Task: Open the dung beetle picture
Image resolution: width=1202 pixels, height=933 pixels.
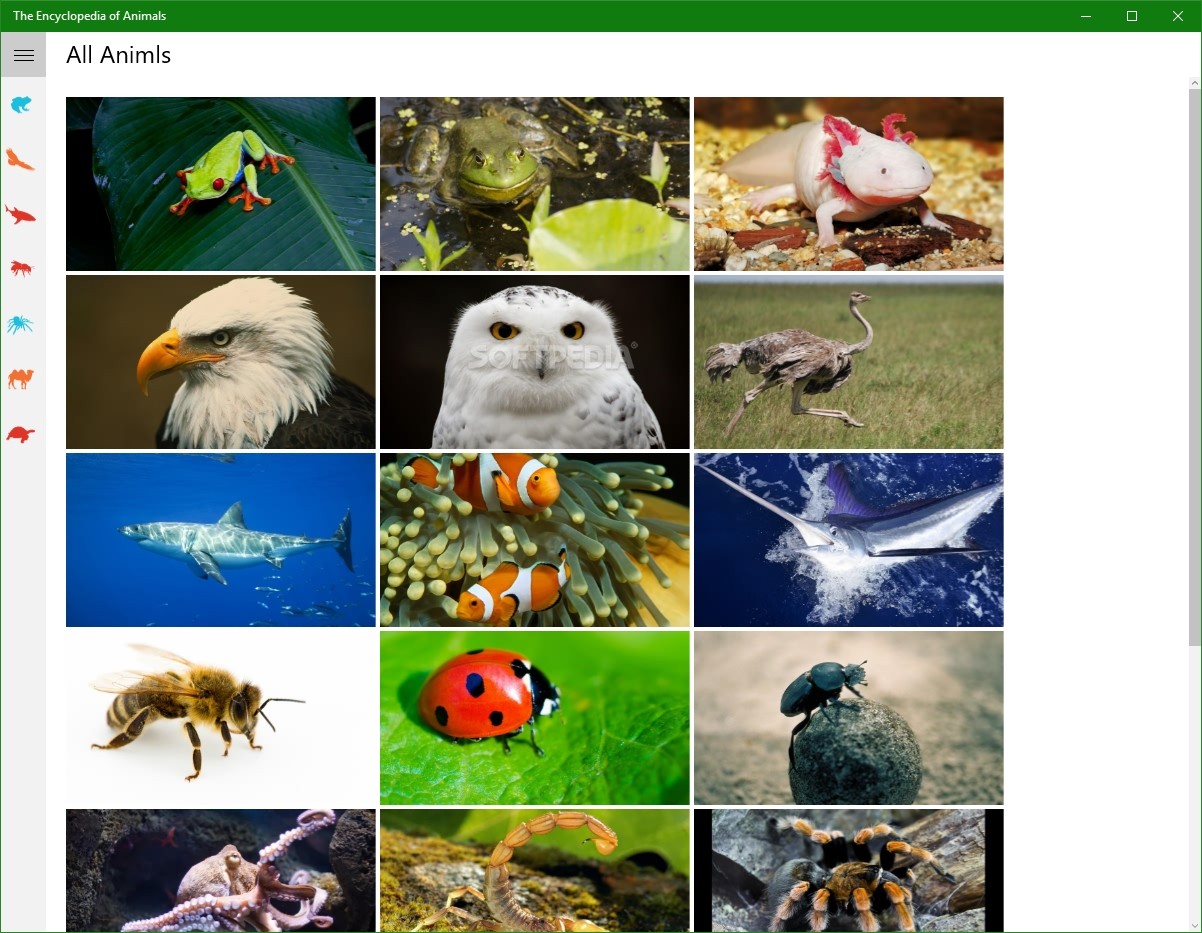Action: 849,718
